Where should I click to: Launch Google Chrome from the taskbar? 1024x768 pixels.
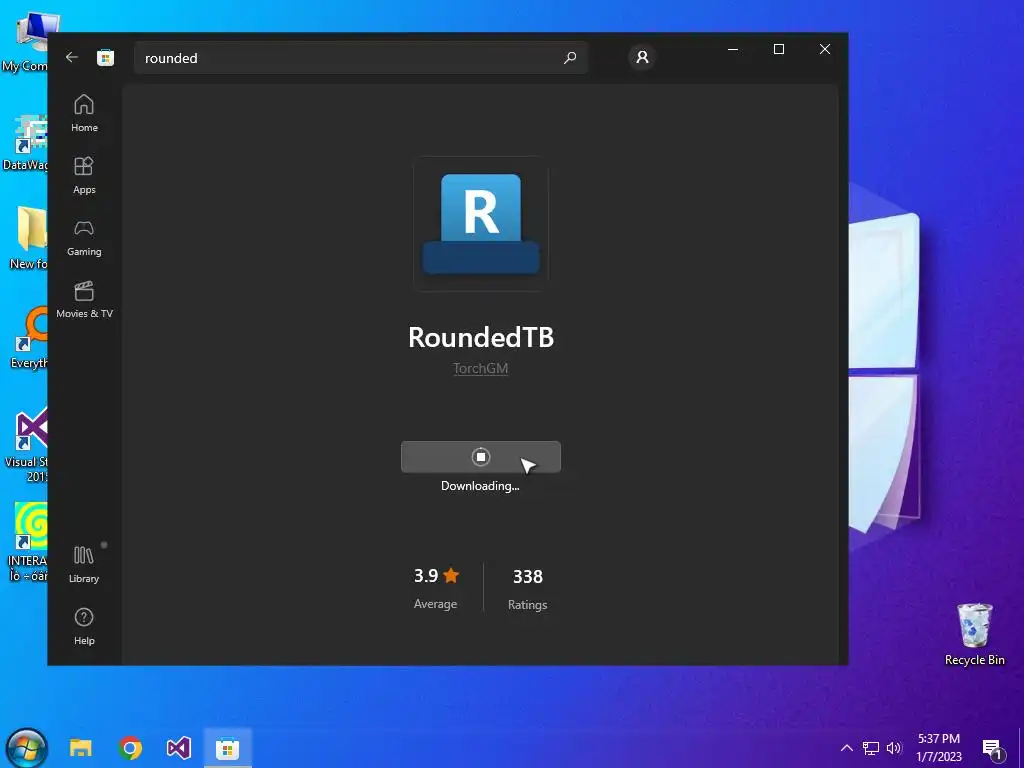coord(130,748)
